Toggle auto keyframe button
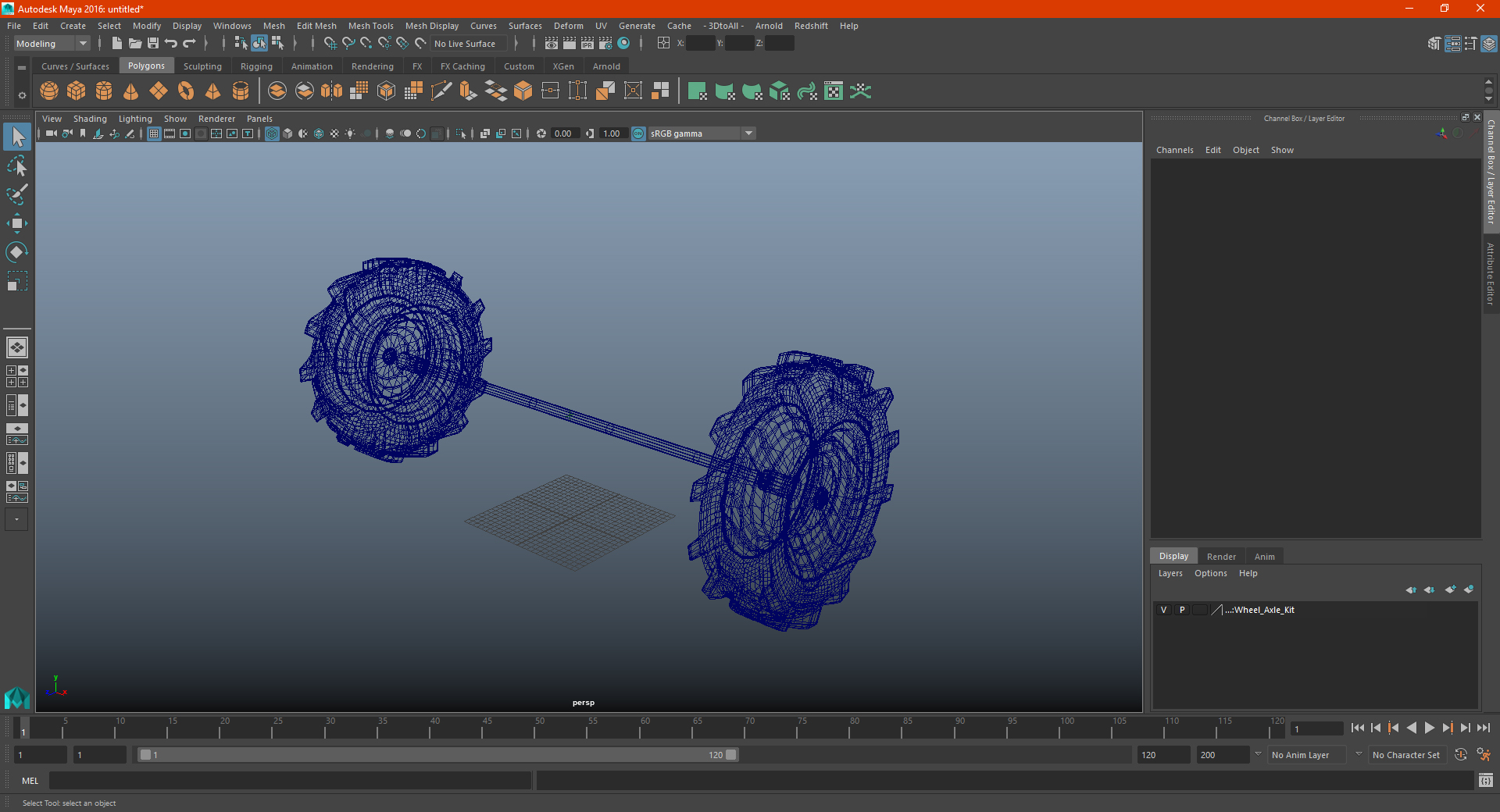This screenshot has width=1500, height=812. tap(1461, 754)
